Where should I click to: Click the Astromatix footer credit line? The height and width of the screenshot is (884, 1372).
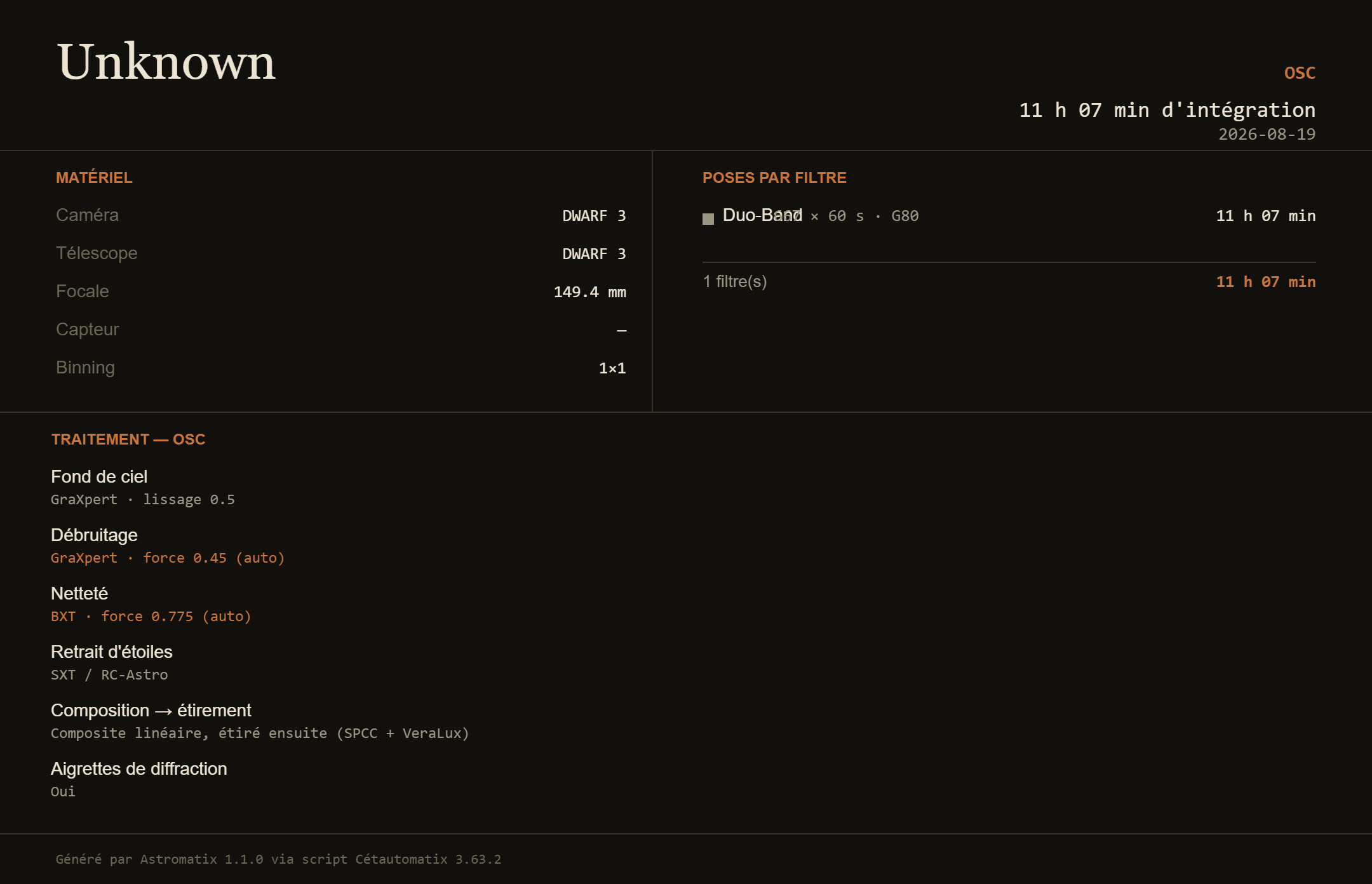click(x=278, y=859)
